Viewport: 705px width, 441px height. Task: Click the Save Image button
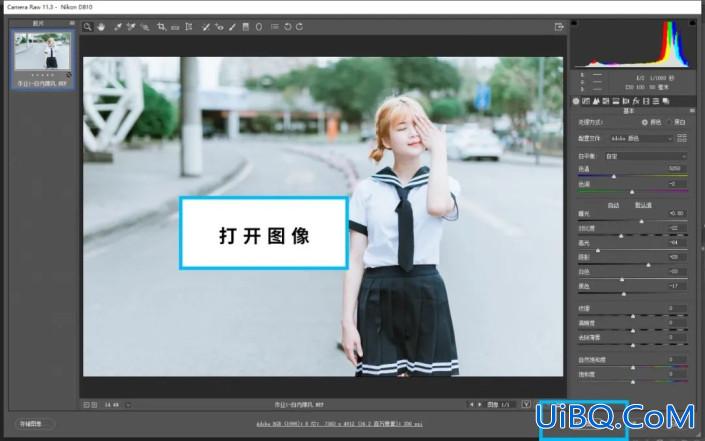35,424
